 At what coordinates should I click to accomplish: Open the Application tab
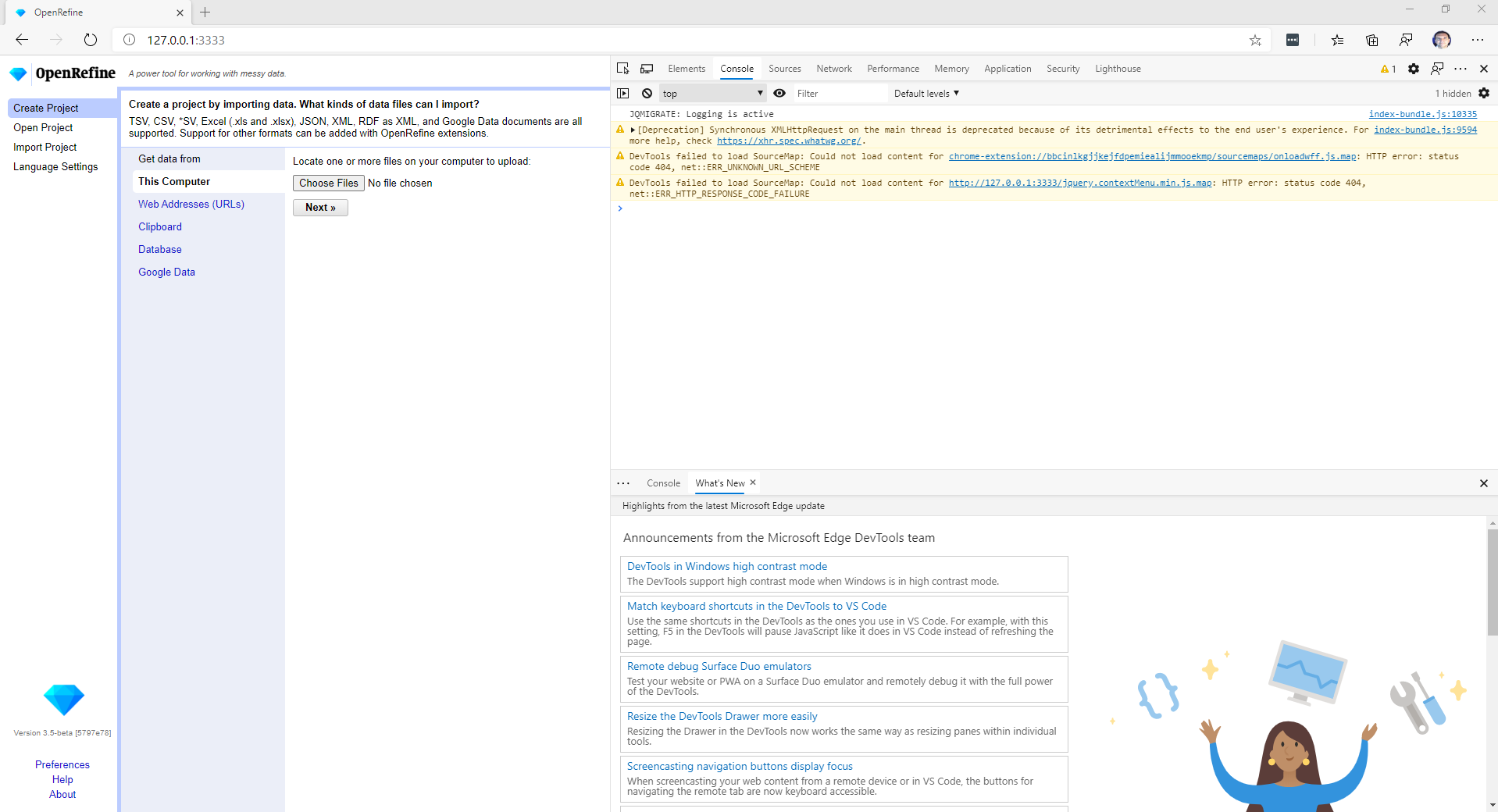coord(1008,69)
